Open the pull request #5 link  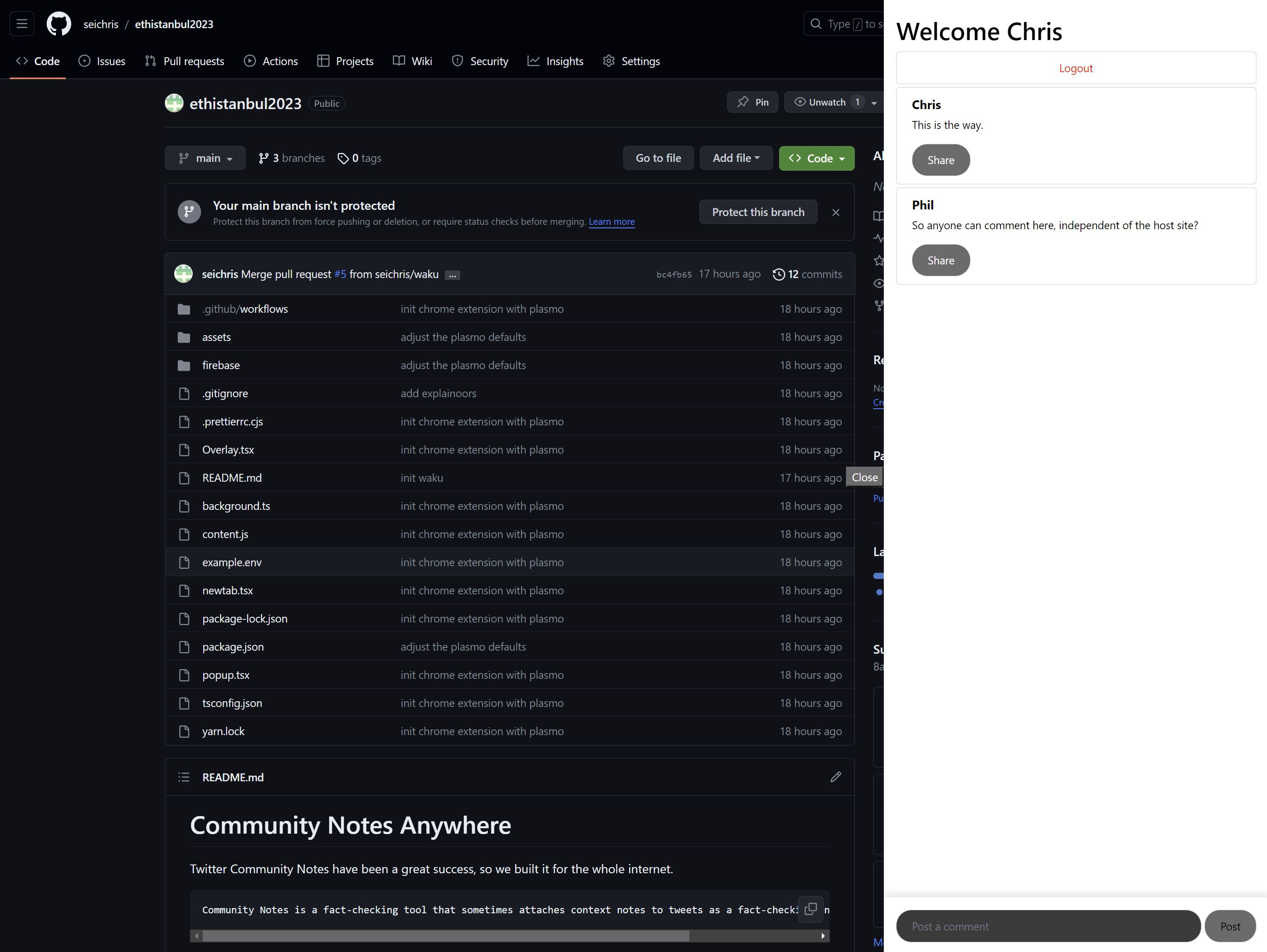coord(340,275)
